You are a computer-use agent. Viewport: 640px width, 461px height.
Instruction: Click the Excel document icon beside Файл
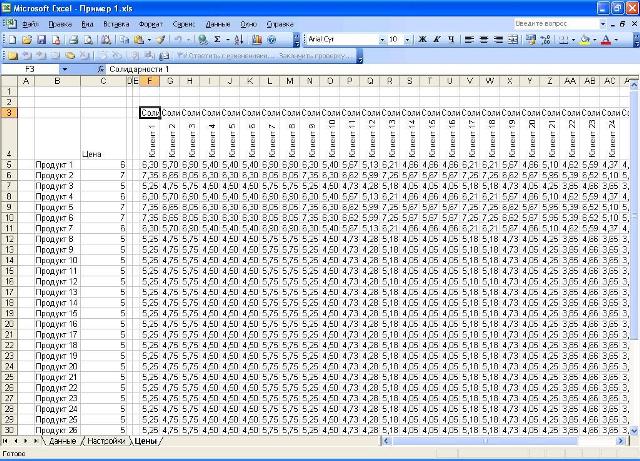(x=10, y=24)
